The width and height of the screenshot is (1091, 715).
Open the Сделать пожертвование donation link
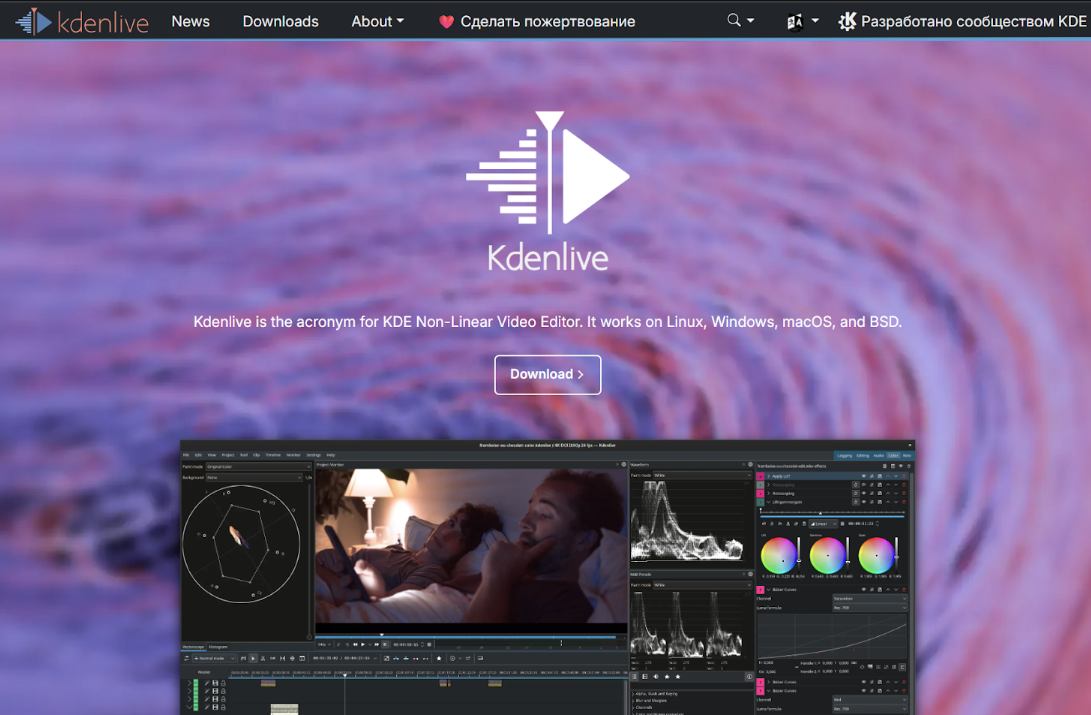tap(537, 22)
